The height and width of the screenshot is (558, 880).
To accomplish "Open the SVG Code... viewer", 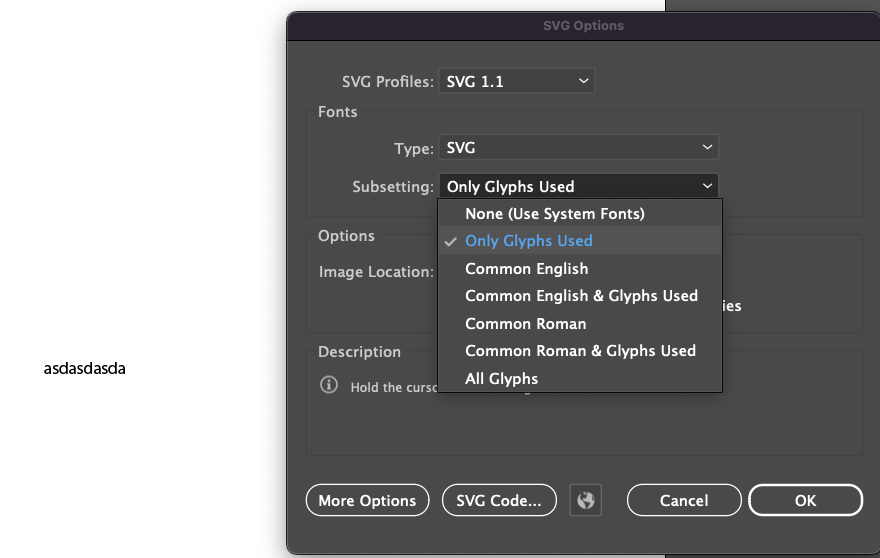I will (499, 501).
